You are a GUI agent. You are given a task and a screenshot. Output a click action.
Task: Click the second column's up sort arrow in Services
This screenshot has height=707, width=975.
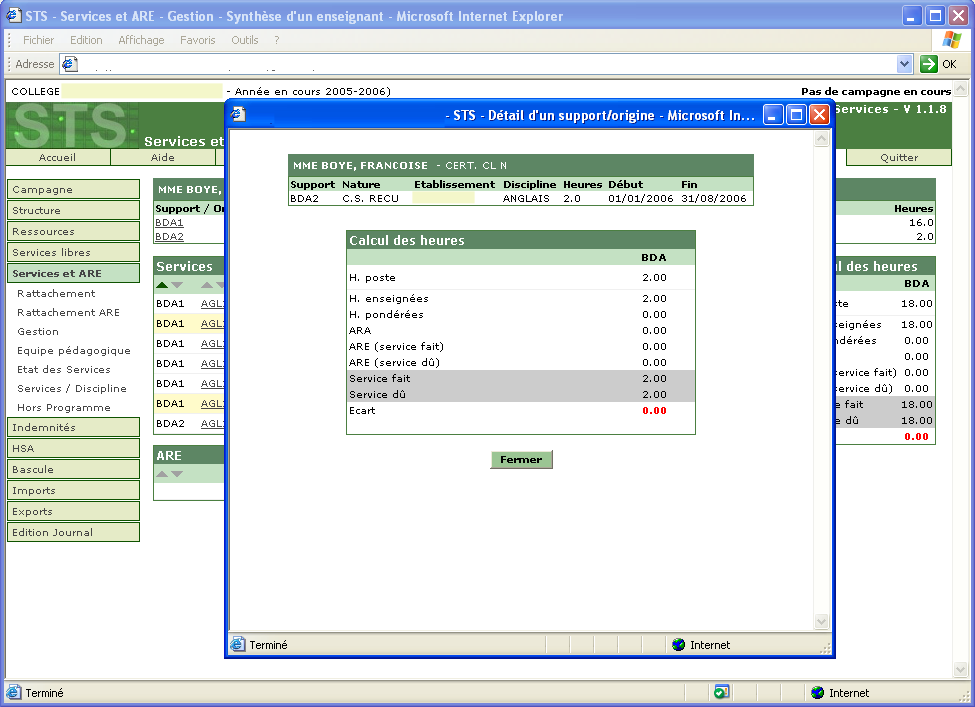coord(206,285)
